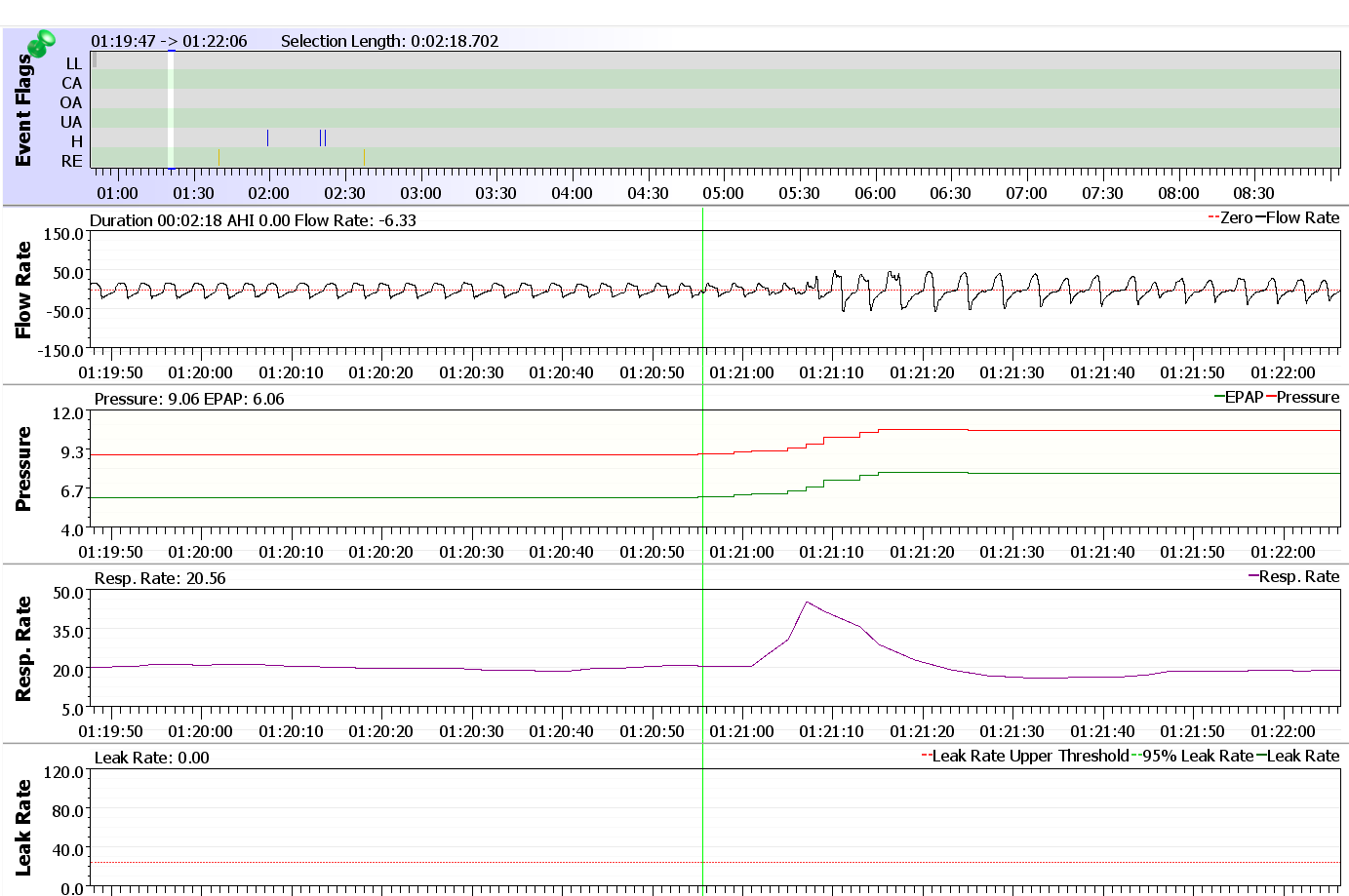Select the H event flag row label
The width and height of the screenshot is (1349, 896).
tap(77, 141)
